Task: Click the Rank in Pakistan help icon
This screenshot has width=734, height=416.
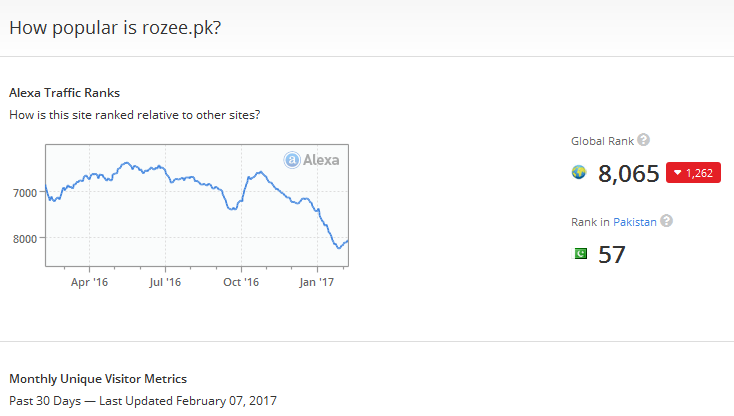Action: (667, 221)
